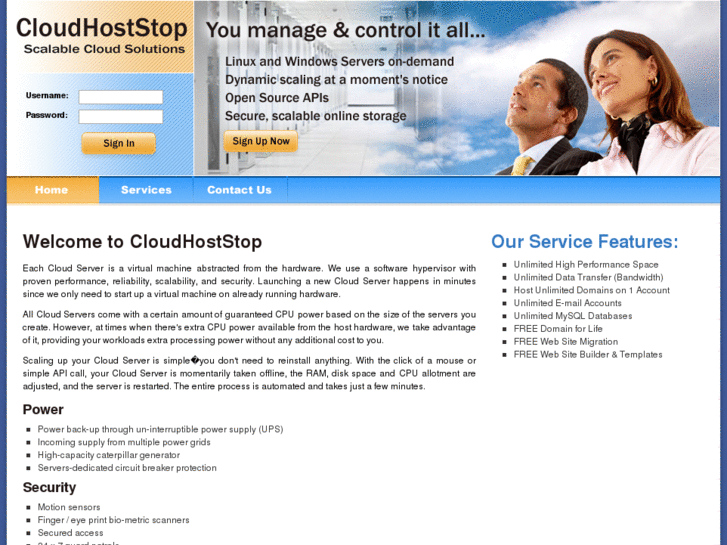
Task: Click the 'Motion sensors' list item
Action: 69,507
